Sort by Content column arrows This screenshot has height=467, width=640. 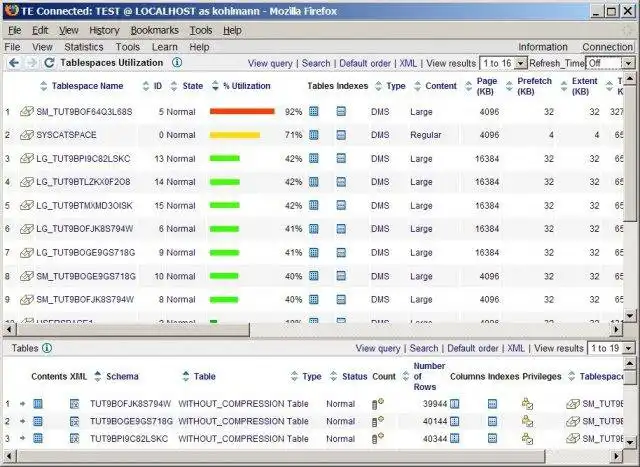[417, 86]
